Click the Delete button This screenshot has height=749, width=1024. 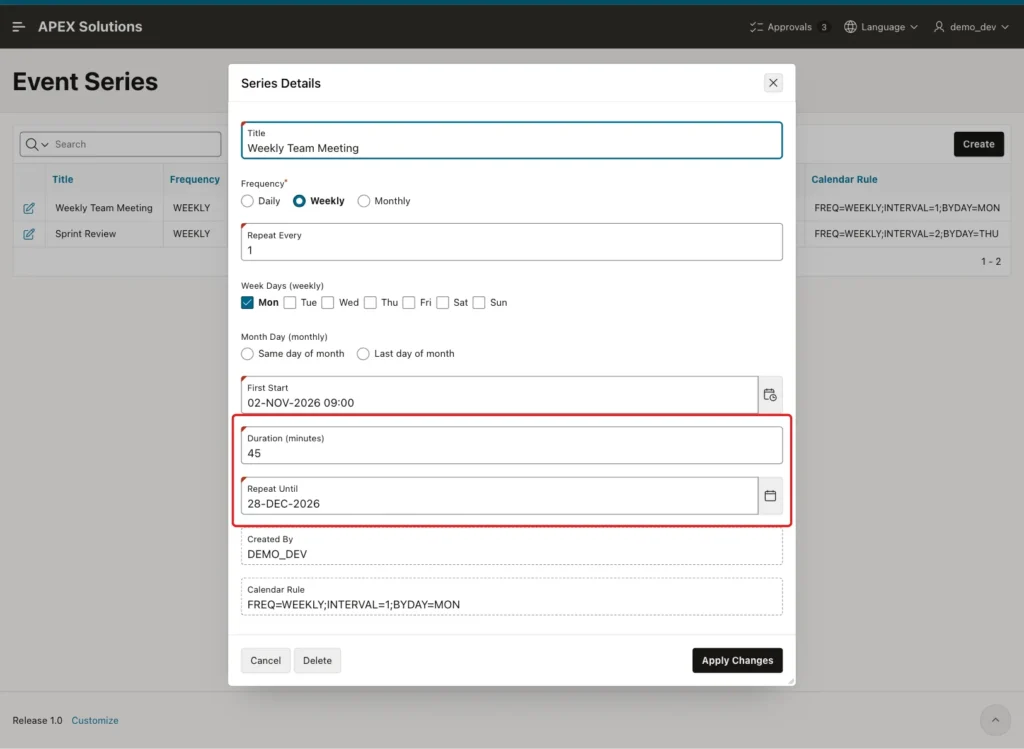click(x=317, y=660)
